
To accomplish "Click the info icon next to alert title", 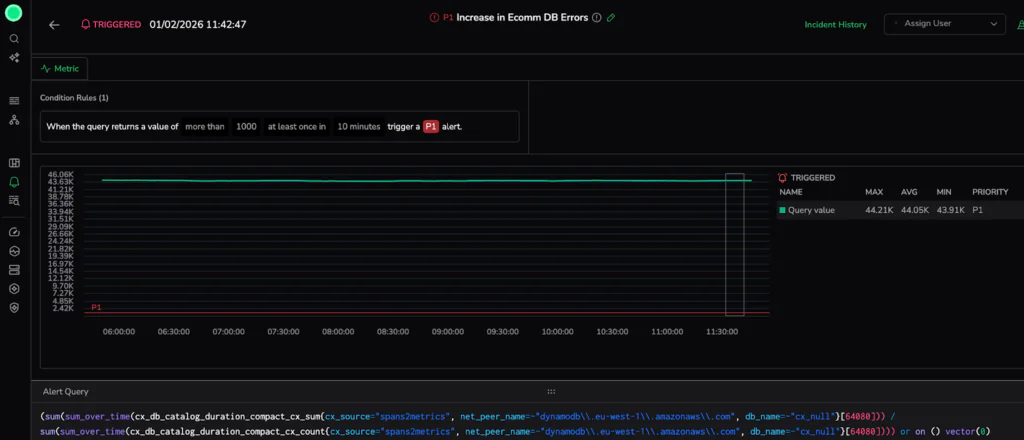I will click(597, 18).
